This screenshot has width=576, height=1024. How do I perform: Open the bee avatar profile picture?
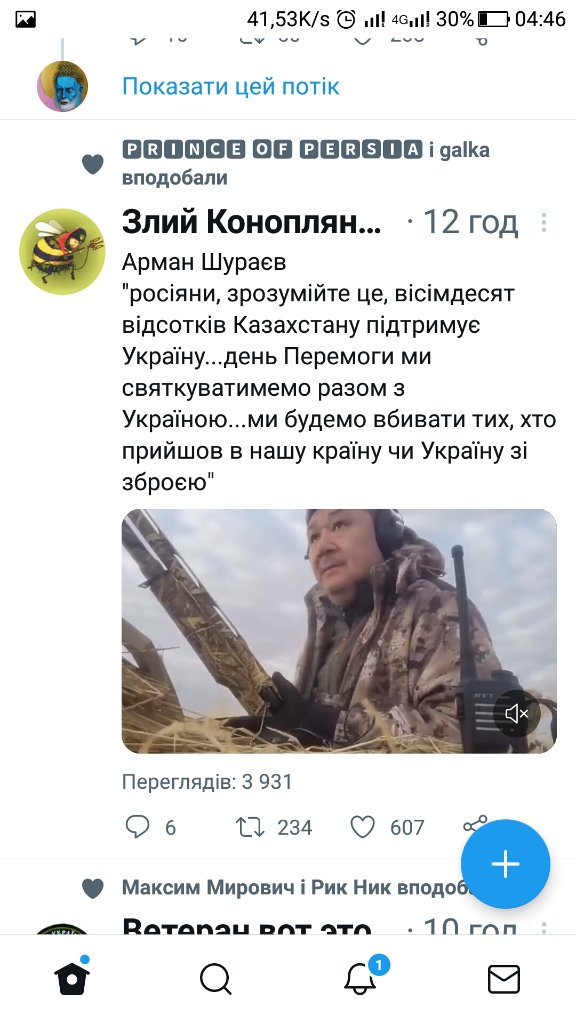(62, 251)
